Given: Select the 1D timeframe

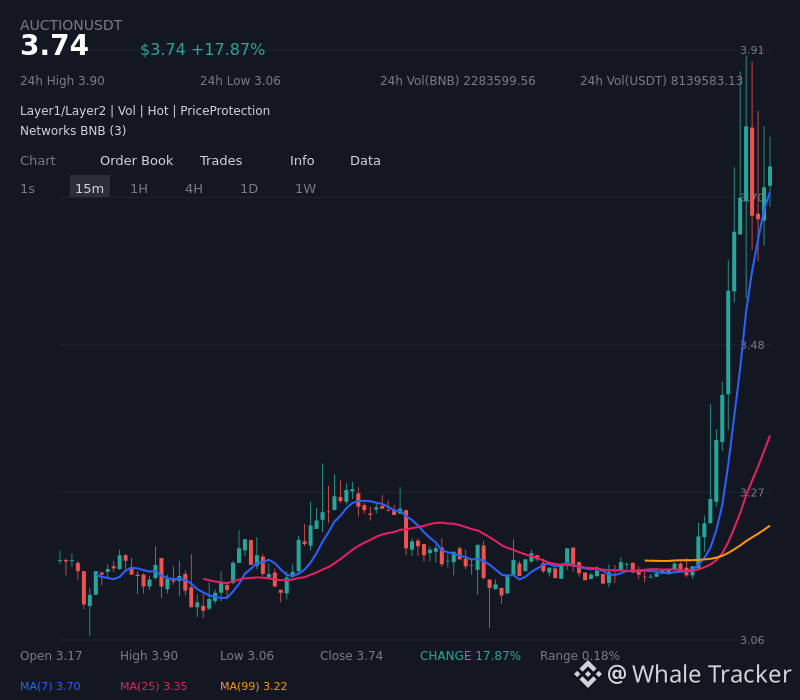Looking at the screenshot, I should (249, 189).
